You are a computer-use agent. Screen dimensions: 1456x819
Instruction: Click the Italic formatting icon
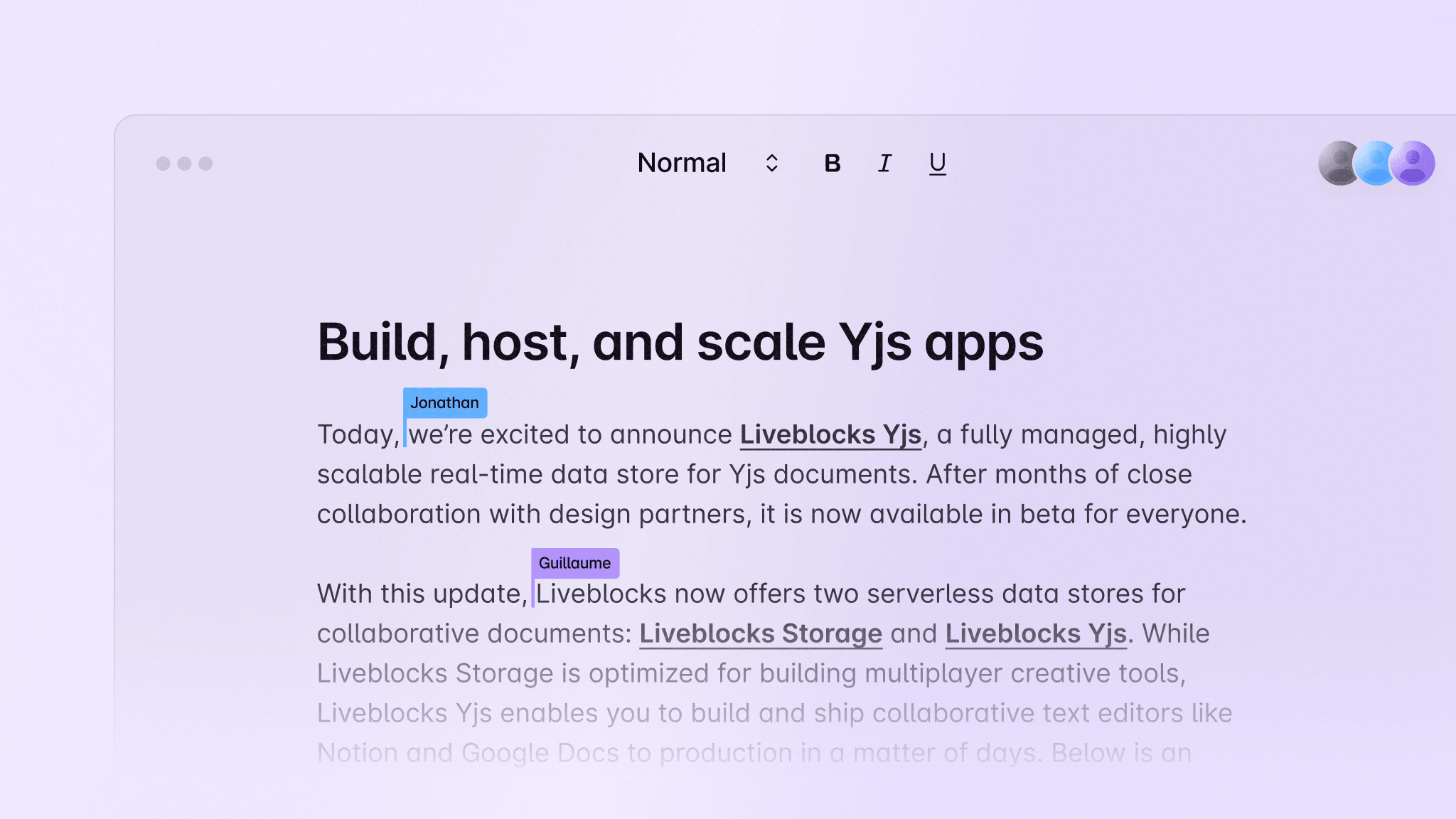pos(884,163)
